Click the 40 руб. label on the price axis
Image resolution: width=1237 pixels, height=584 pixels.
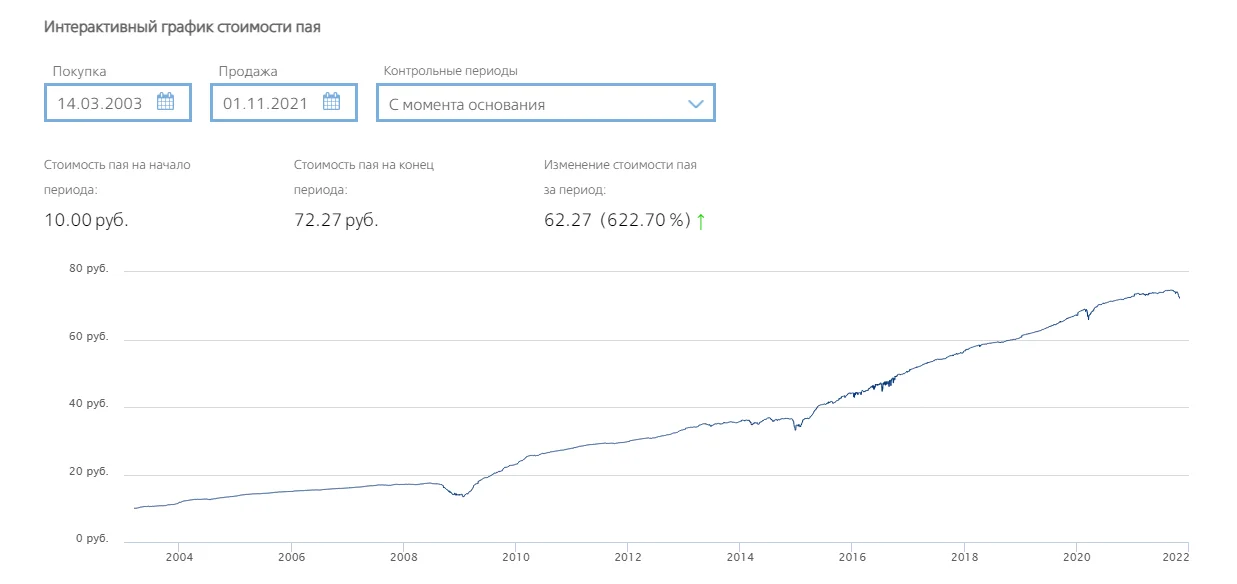click(x=91, y=404)
